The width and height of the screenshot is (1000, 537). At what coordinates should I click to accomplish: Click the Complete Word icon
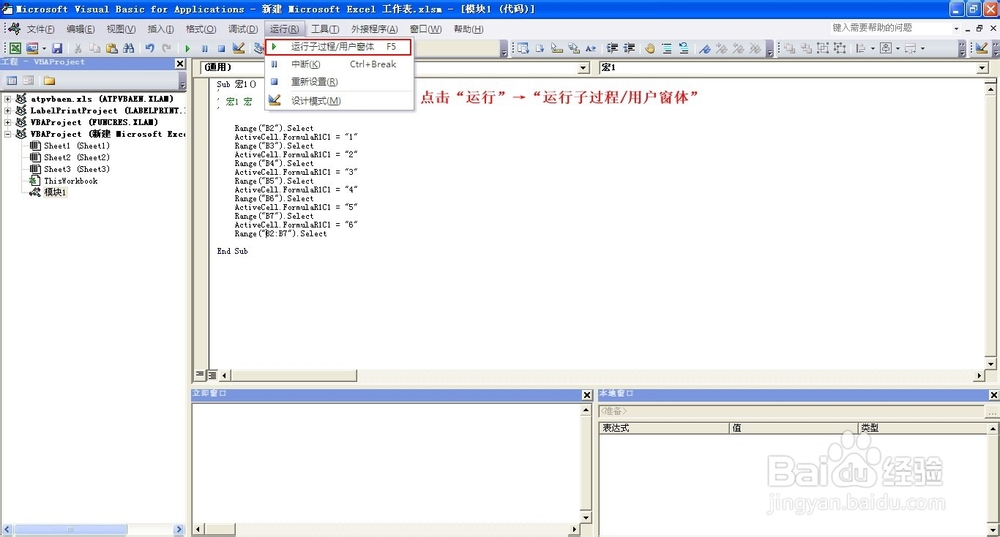click(x=591, y=48)
